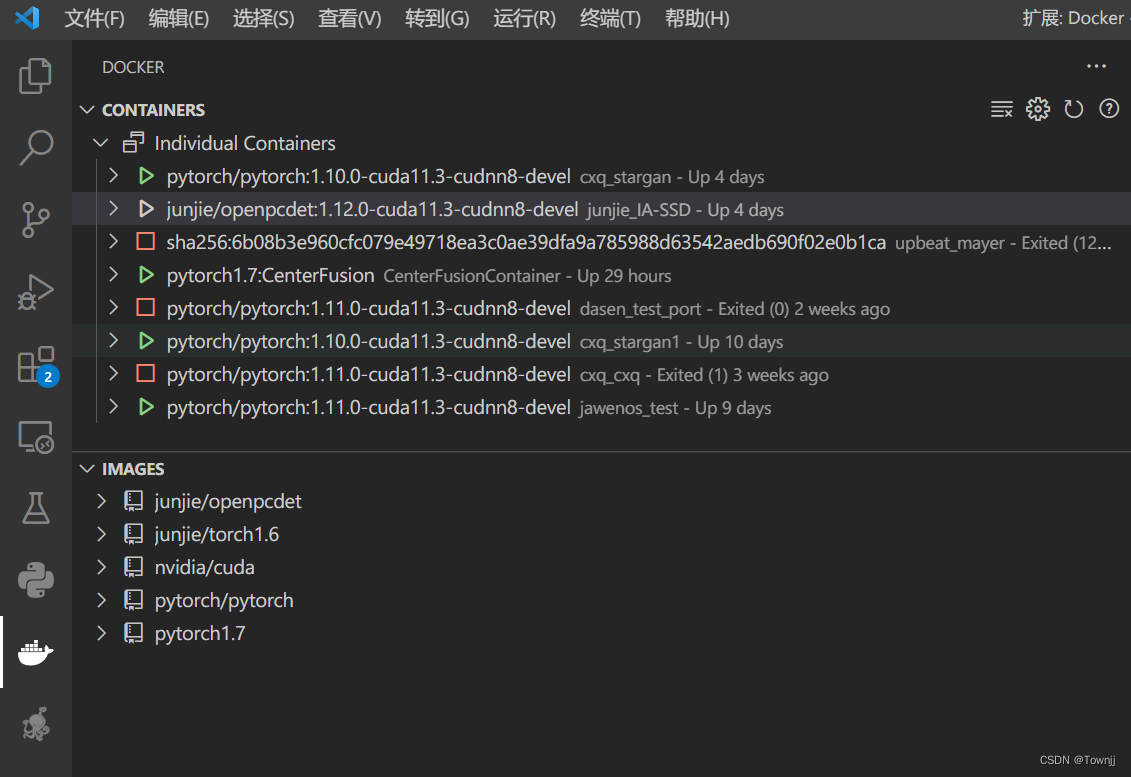Image resolution: width=1131 pixels, height=777 pixels.
Task: Open the Run and Debug view
Action: [x=35, y=292]
